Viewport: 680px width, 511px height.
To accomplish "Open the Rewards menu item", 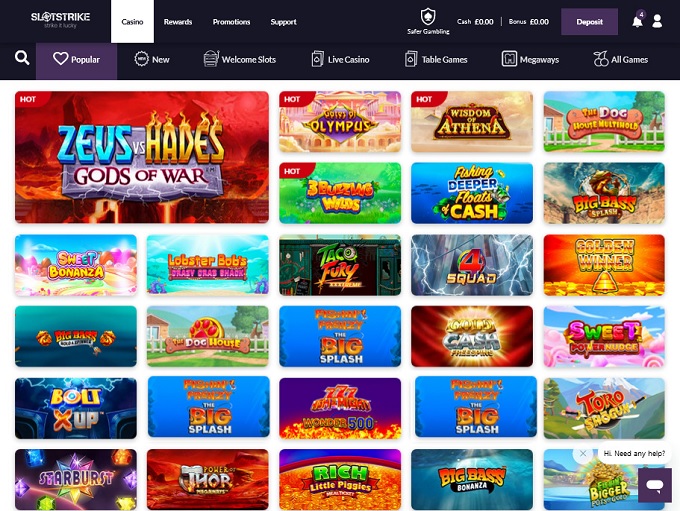I will pyautogui.click(x=178, y=21).
